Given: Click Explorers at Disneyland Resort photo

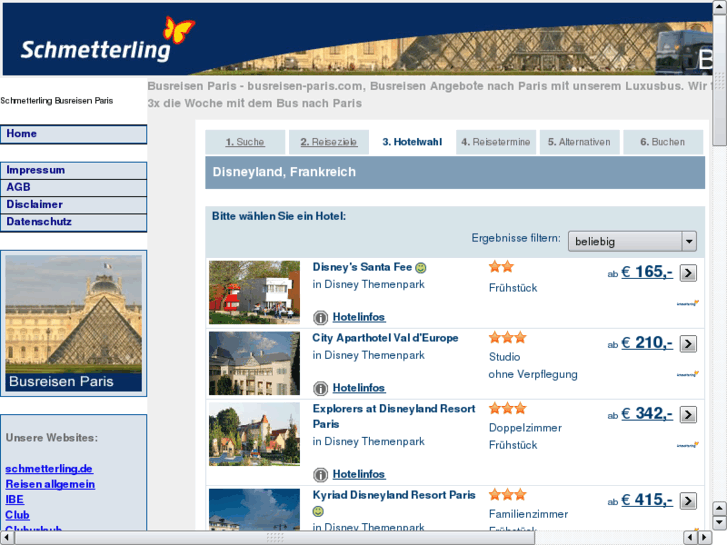Looking at the screenshot, I should click(255, 434).
